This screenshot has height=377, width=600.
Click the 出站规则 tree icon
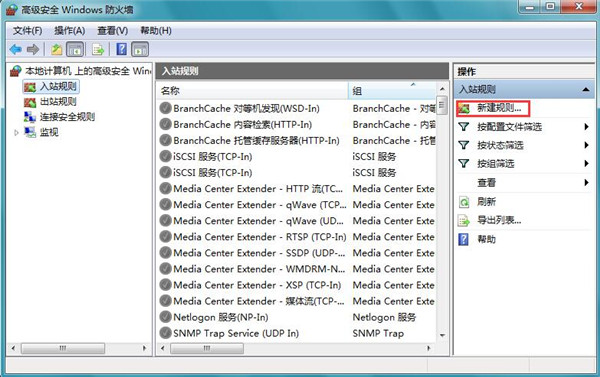[30, 102]
